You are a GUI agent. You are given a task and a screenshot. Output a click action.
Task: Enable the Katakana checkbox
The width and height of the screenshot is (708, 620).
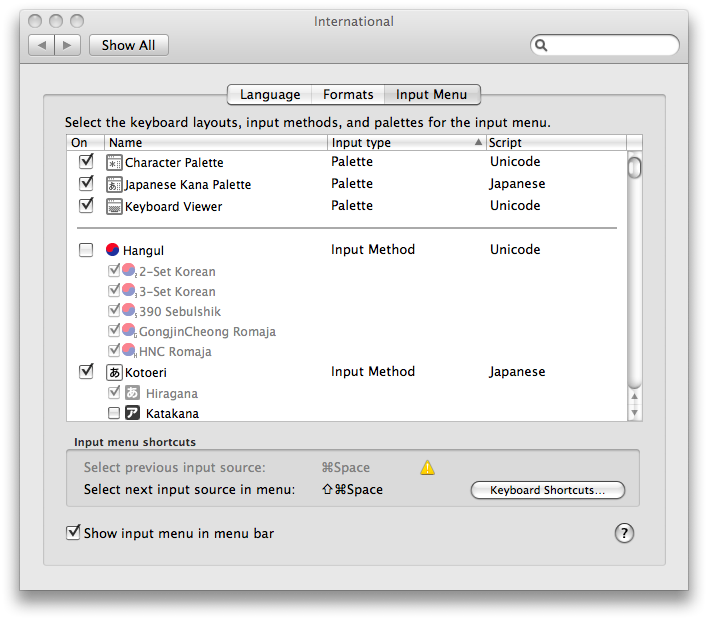[114, 413]
